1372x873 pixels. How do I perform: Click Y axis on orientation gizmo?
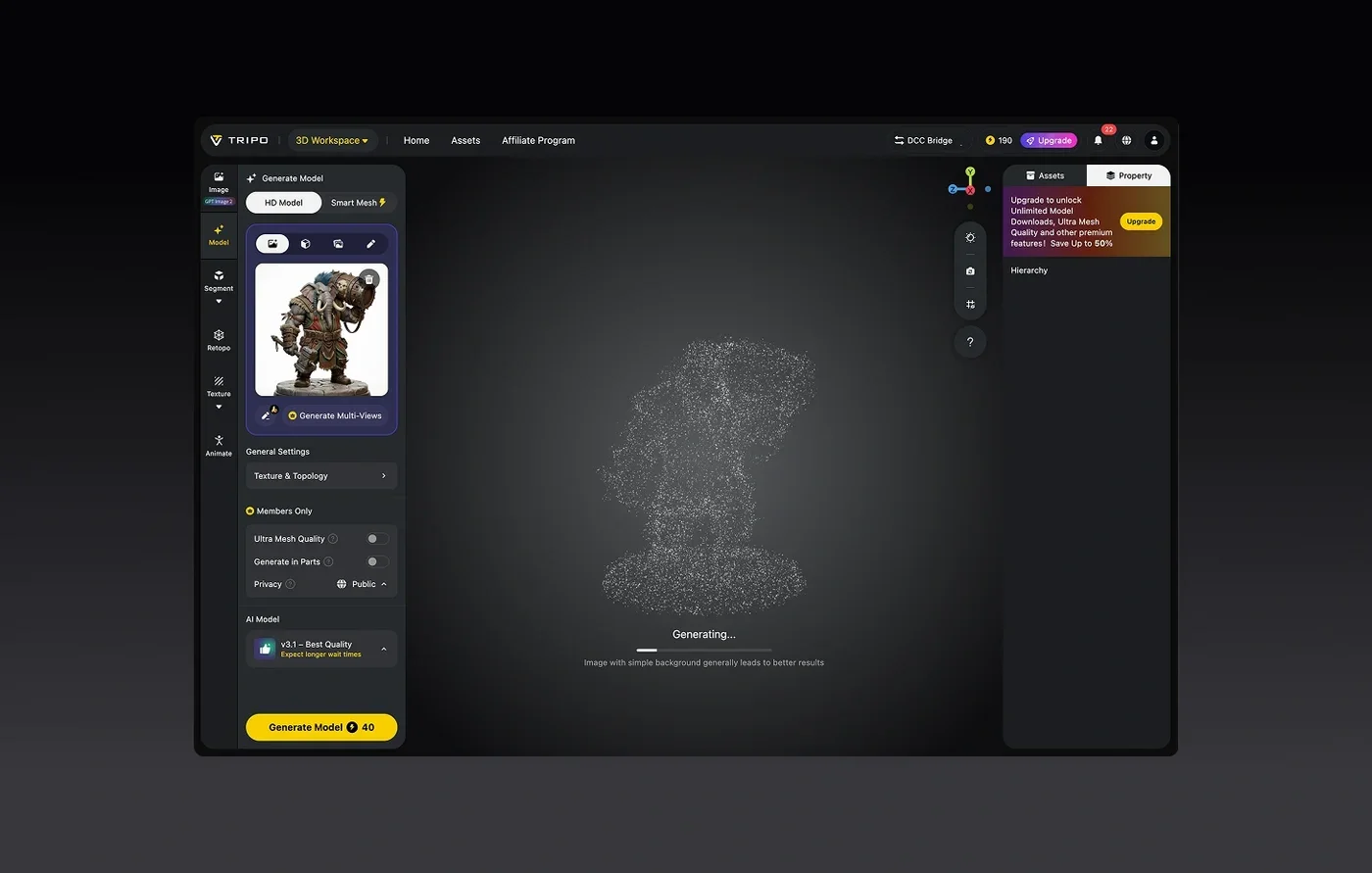970,171
